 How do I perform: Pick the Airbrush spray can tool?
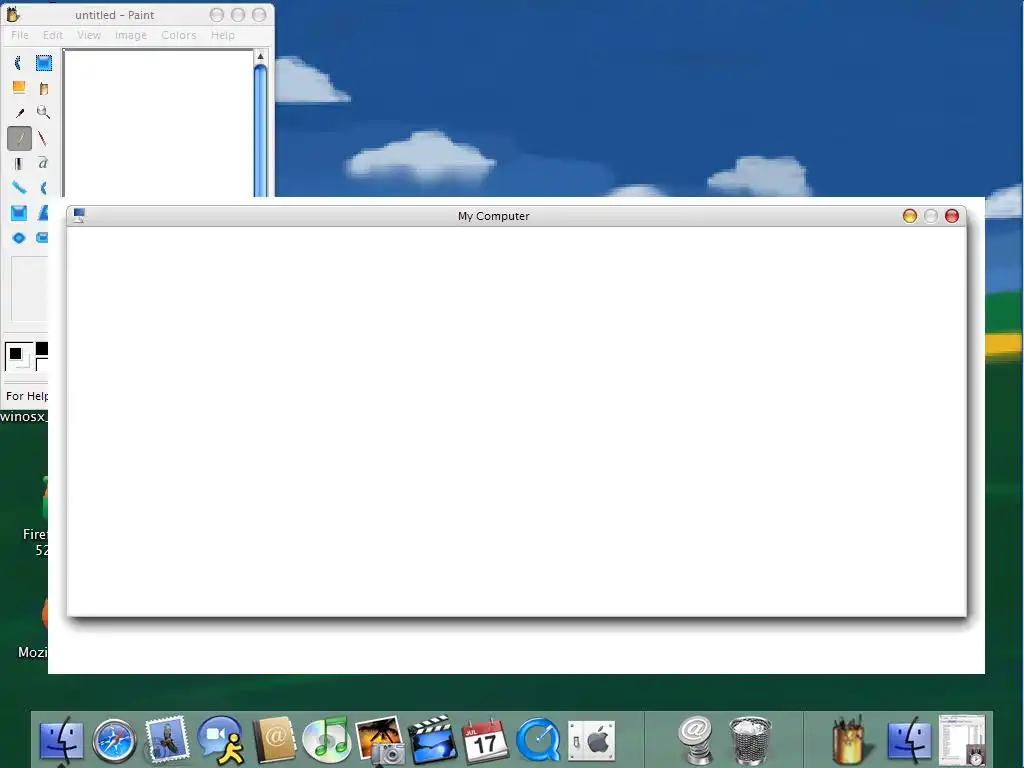click(x=19, y=163)
